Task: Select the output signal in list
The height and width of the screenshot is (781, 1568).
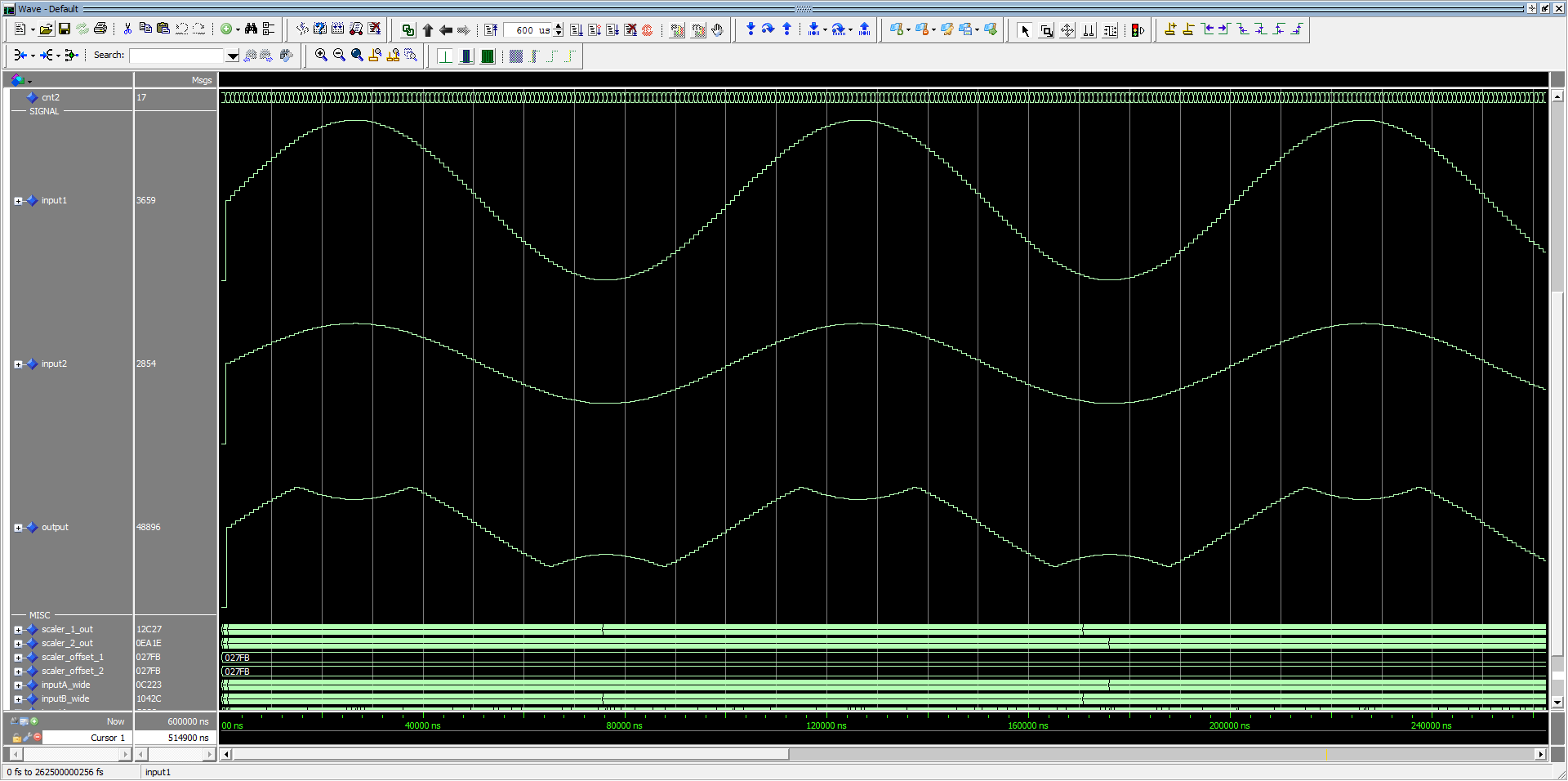Action: coord(55,528)
